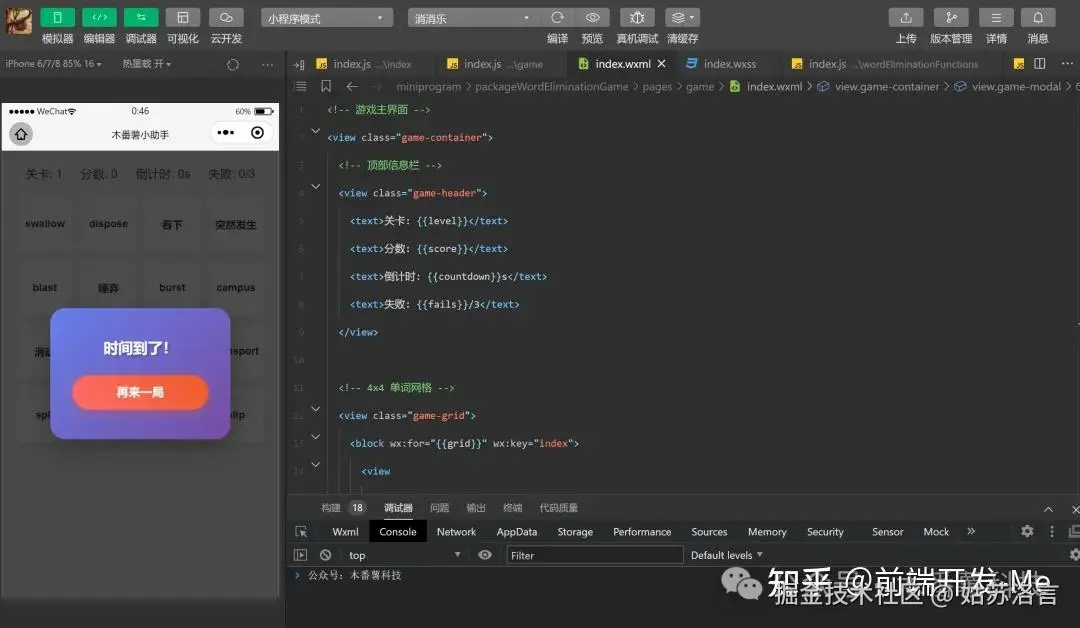1080x628 pixels.
Task: Click the split editor icon
Action: pyautogui.click(x=1039, y=63)
